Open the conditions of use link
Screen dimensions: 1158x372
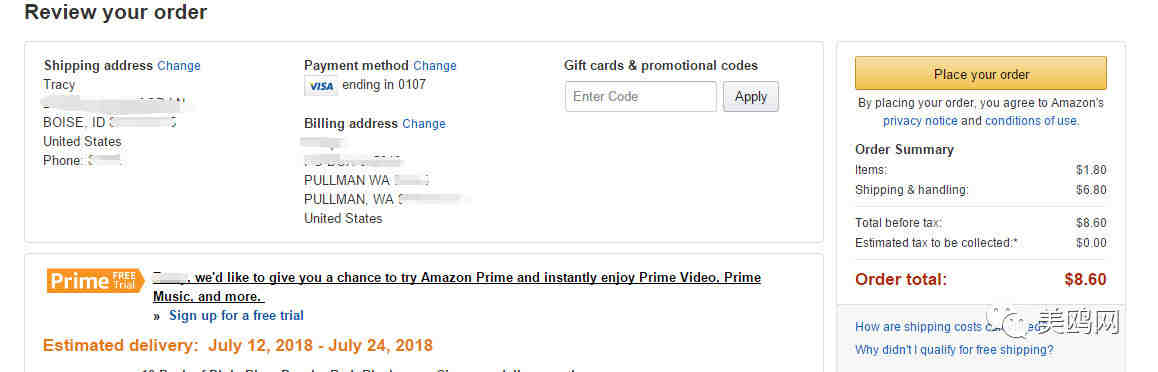point(1031,121)
